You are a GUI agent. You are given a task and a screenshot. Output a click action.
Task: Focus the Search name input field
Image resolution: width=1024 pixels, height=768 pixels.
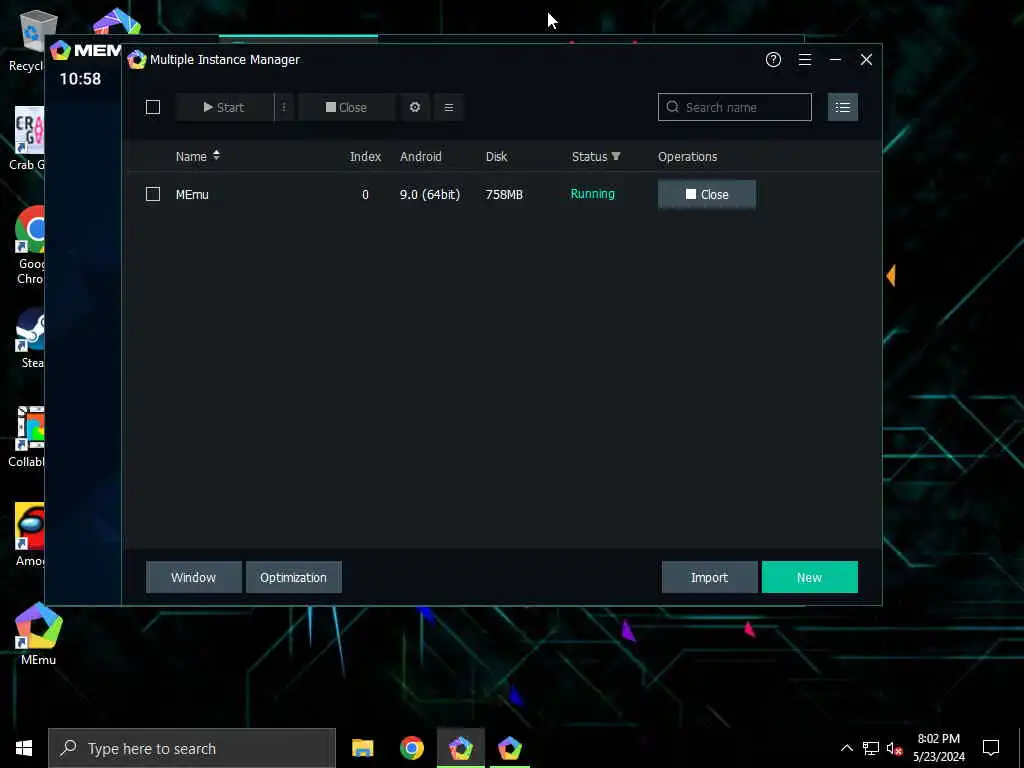click(735, 107)
